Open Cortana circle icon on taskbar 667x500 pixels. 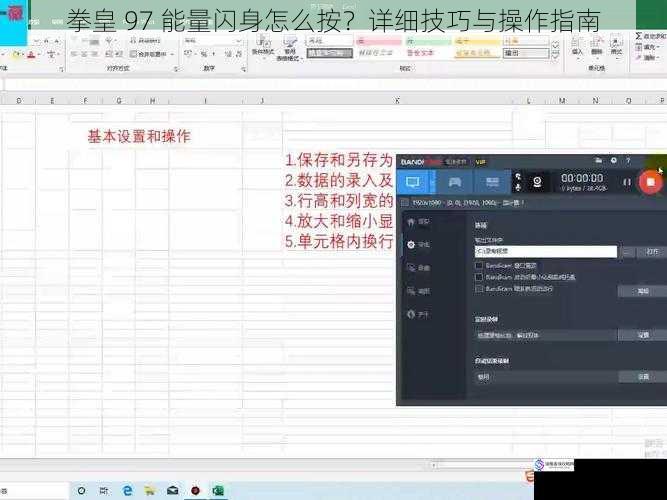click(x=81, y=491)
